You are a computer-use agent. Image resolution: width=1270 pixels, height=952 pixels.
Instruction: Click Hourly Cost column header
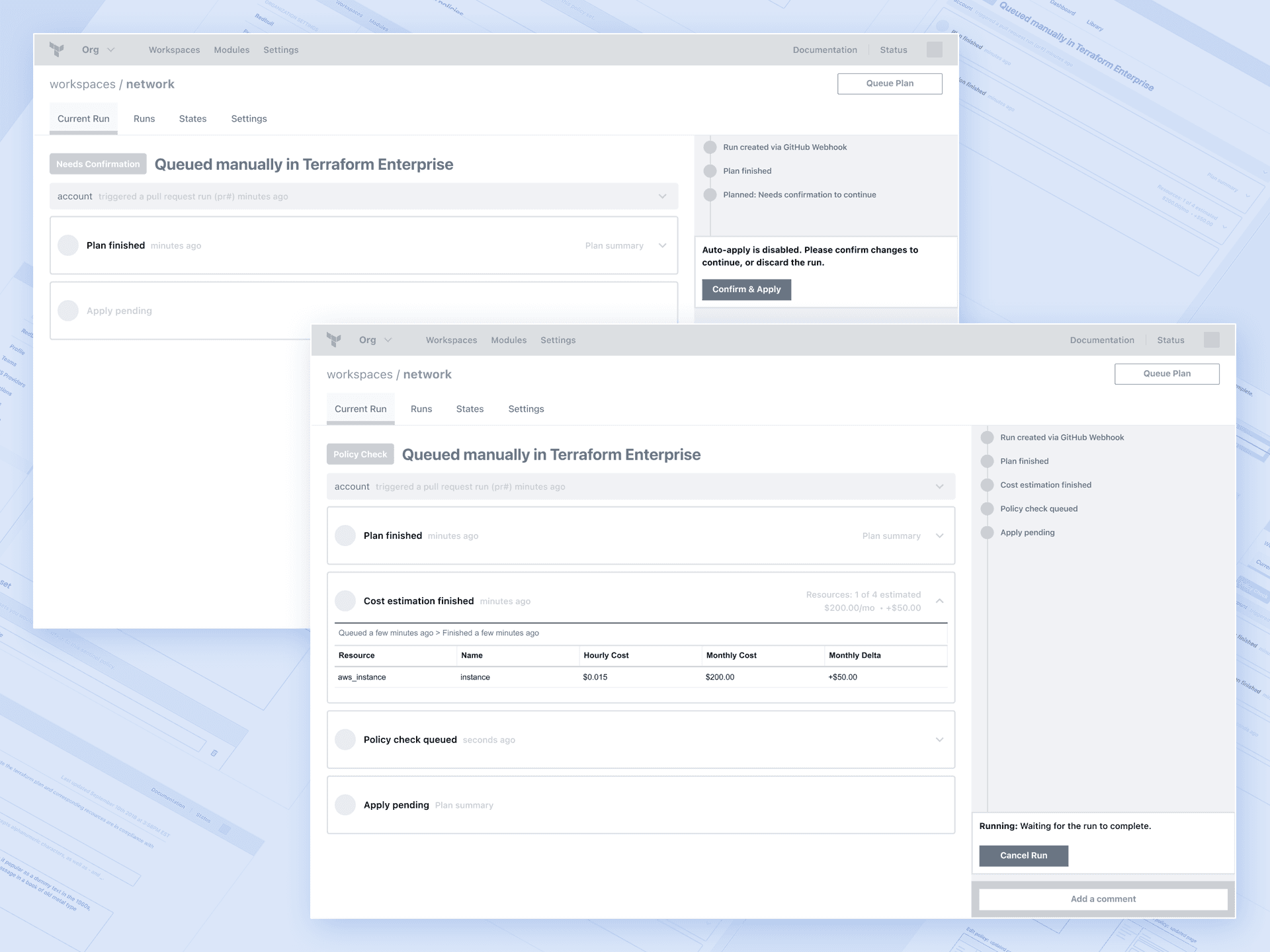(x=606, y=655)
